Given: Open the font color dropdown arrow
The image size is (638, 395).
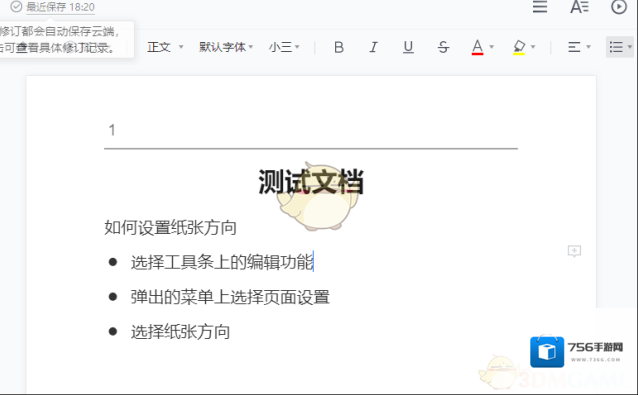Looking at the screenshot, I should pos(492,47).
